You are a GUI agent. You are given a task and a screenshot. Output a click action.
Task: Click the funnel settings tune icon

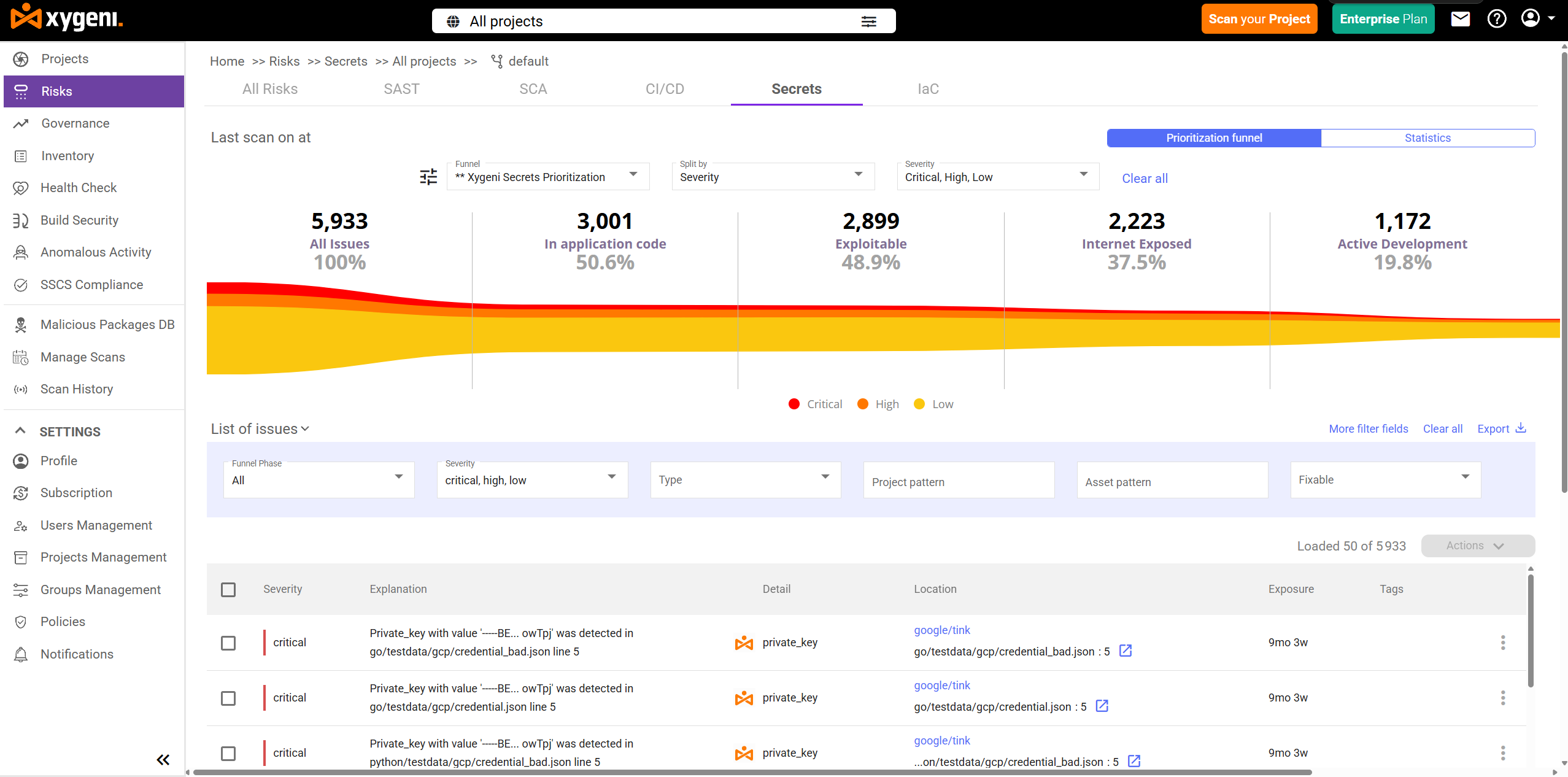[428, 177]
